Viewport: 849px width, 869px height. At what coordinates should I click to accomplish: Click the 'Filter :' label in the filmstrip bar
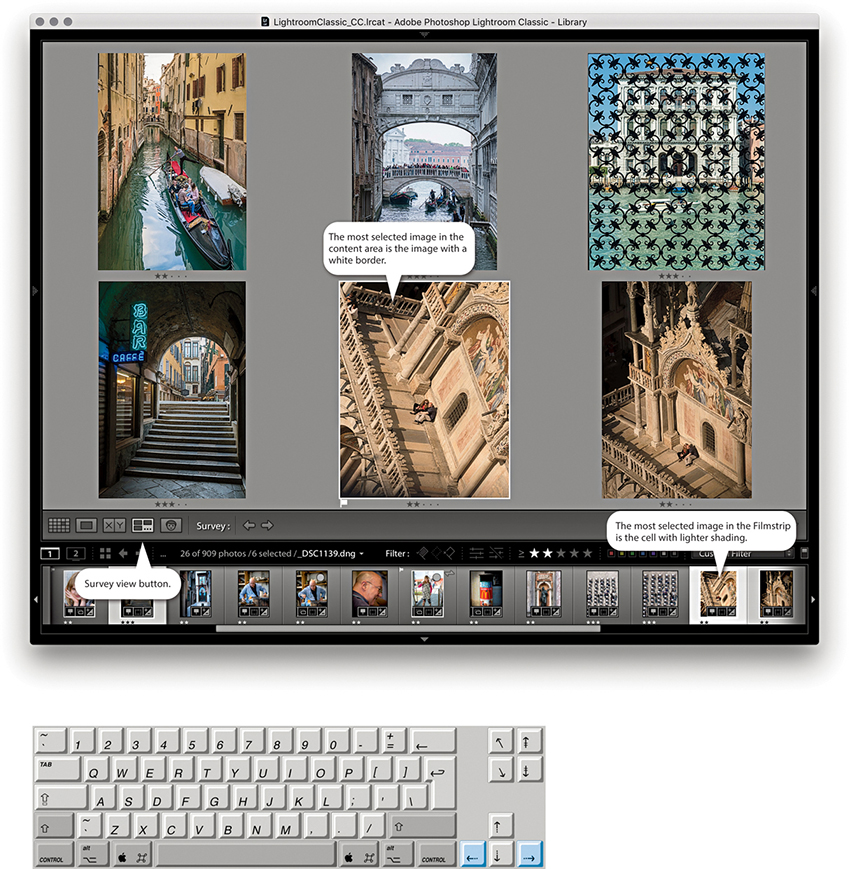[397, 553]
